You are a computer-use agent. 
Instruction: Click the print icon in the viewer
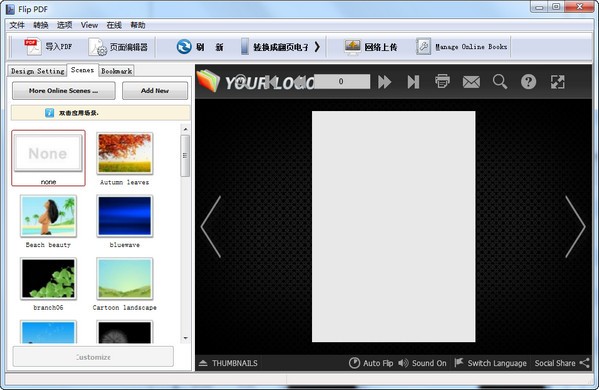point(442,81)
